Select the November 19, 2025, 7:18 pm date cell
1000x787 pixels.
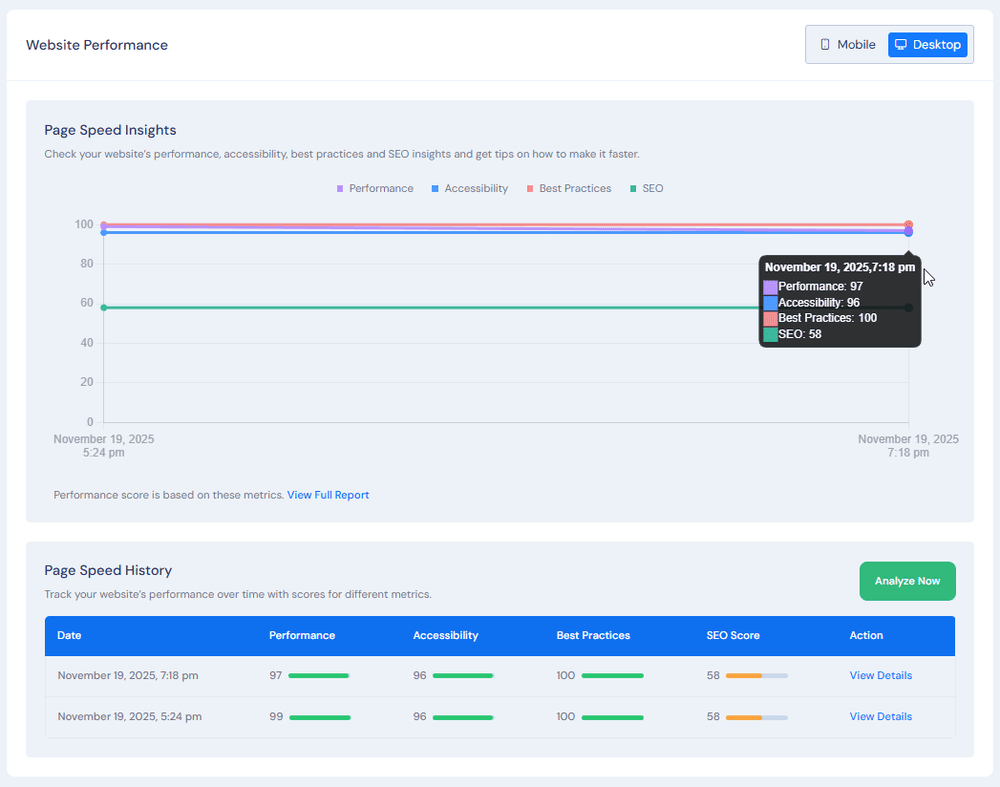pyautogui.click(x=128, y=675)
